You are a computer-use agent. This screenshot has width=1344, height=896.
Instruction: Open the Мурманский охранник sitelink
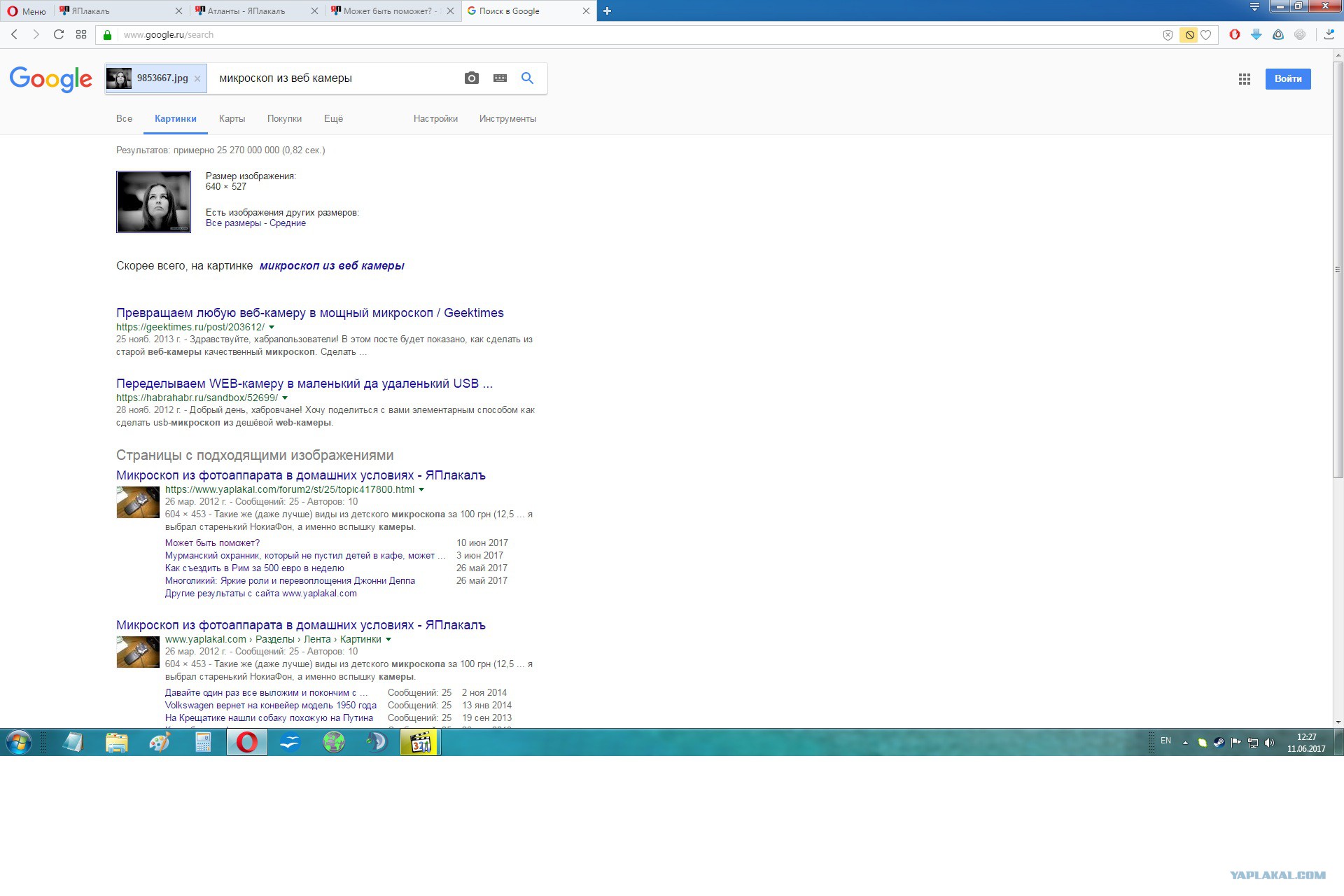(305, 556)
